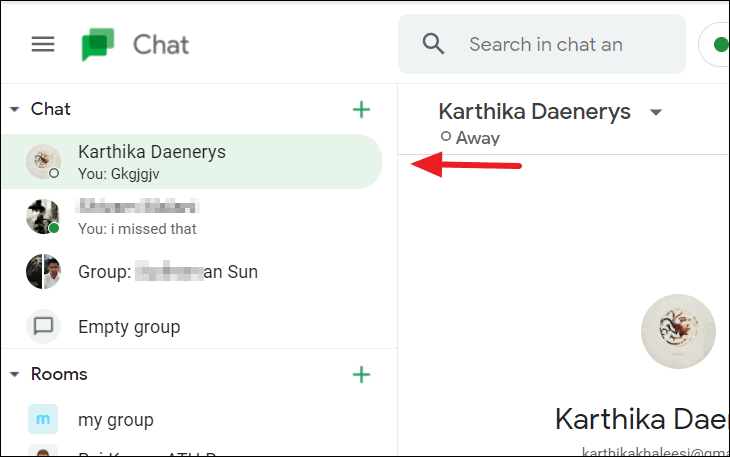
Task: Start a new chat with plus icon
Action: coord(361,110)
